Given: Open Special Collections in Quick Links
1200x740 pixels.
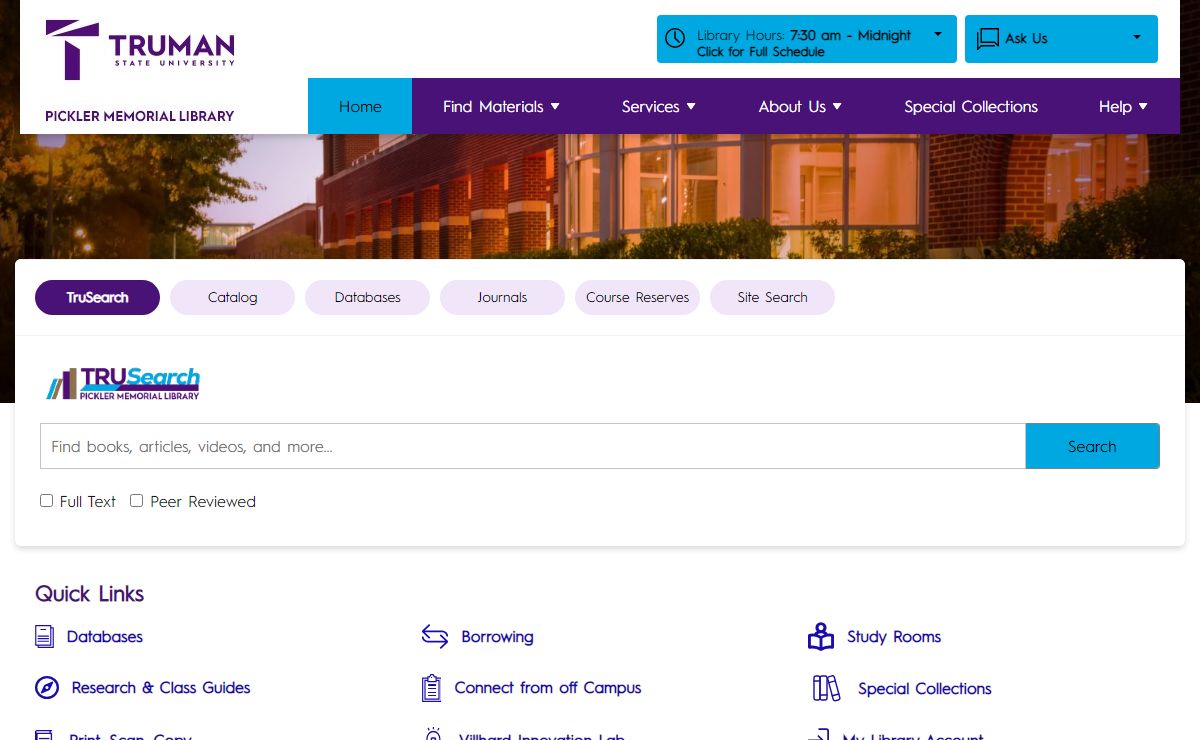Looking at the screenshot, I should pos(925,689).
